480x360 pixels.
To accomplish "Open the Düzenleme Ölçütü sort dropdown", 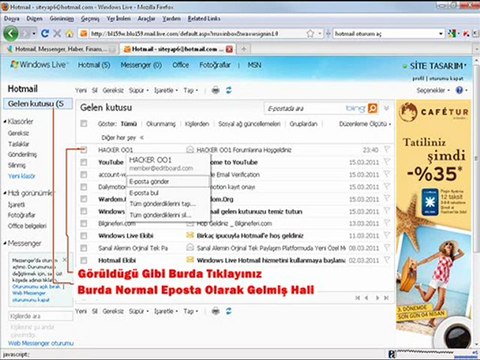I will click(x=365, y=124).
